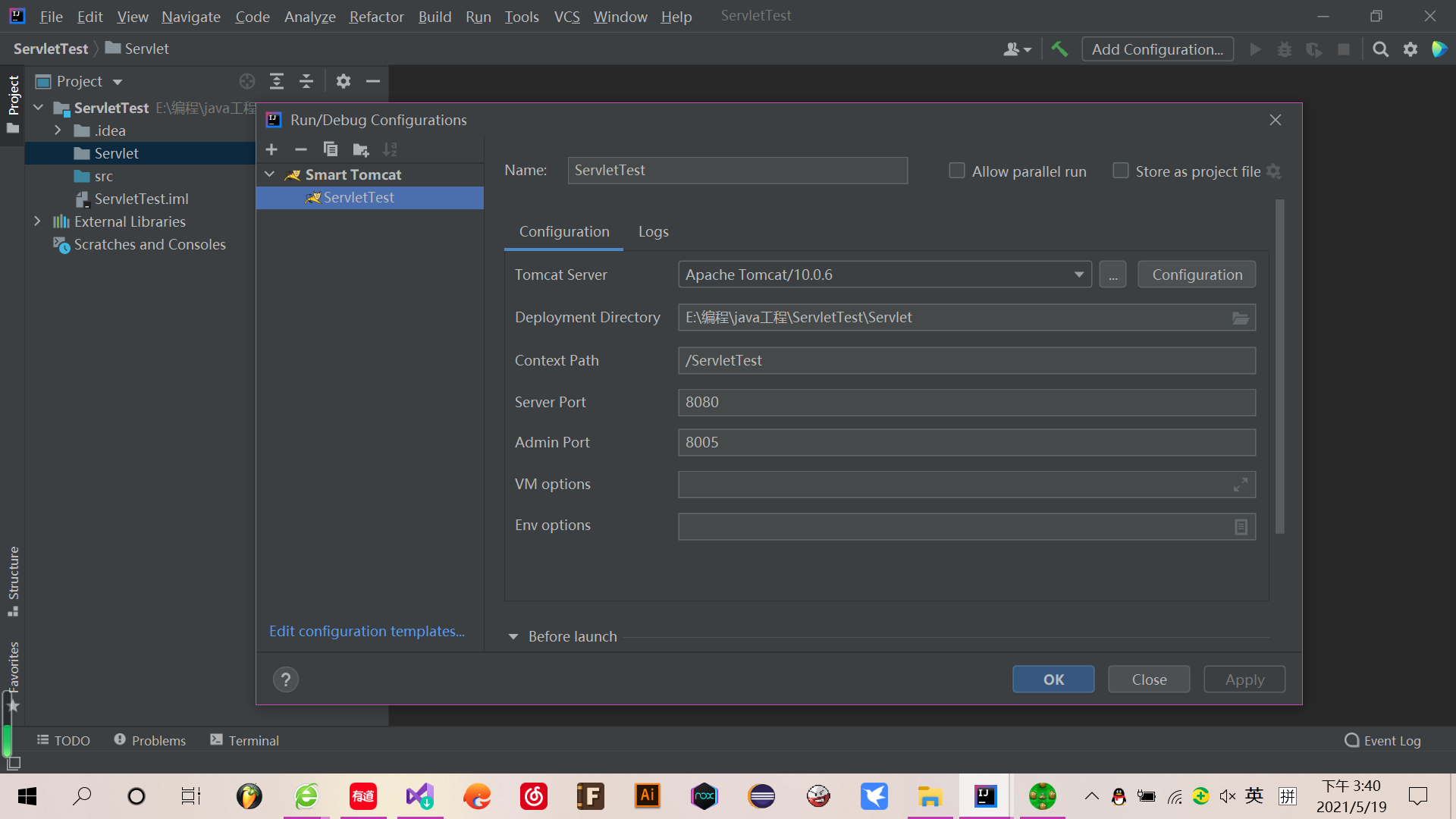This screenshot has height=819, width=1456.
Task: Click the Deployment Directory browse folder icon
Action: pyautogui.click(x=1240, y=318)
